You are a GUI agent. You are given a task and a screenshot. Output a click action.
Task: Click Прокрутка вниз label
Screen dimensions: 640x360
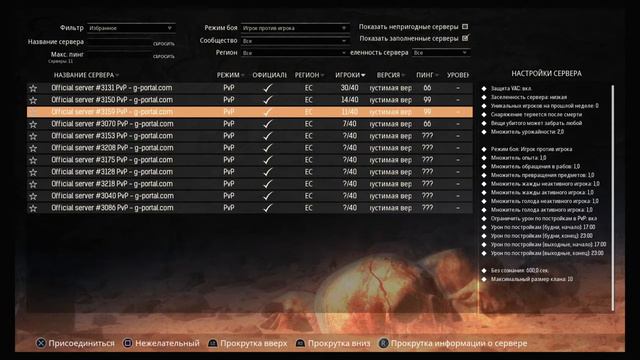click(x=339, y=343)
